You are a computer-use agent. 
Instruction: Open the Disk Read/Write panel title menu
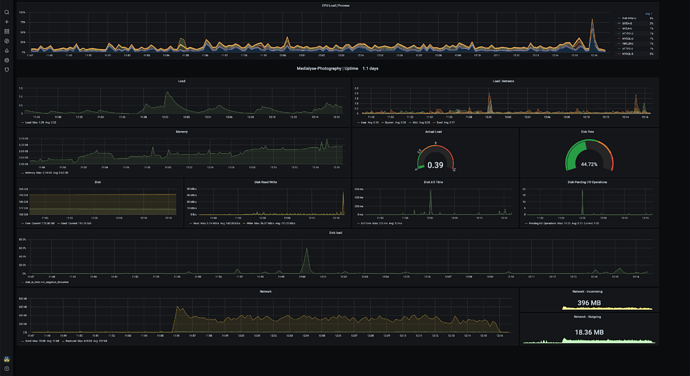tap(265, 182)
